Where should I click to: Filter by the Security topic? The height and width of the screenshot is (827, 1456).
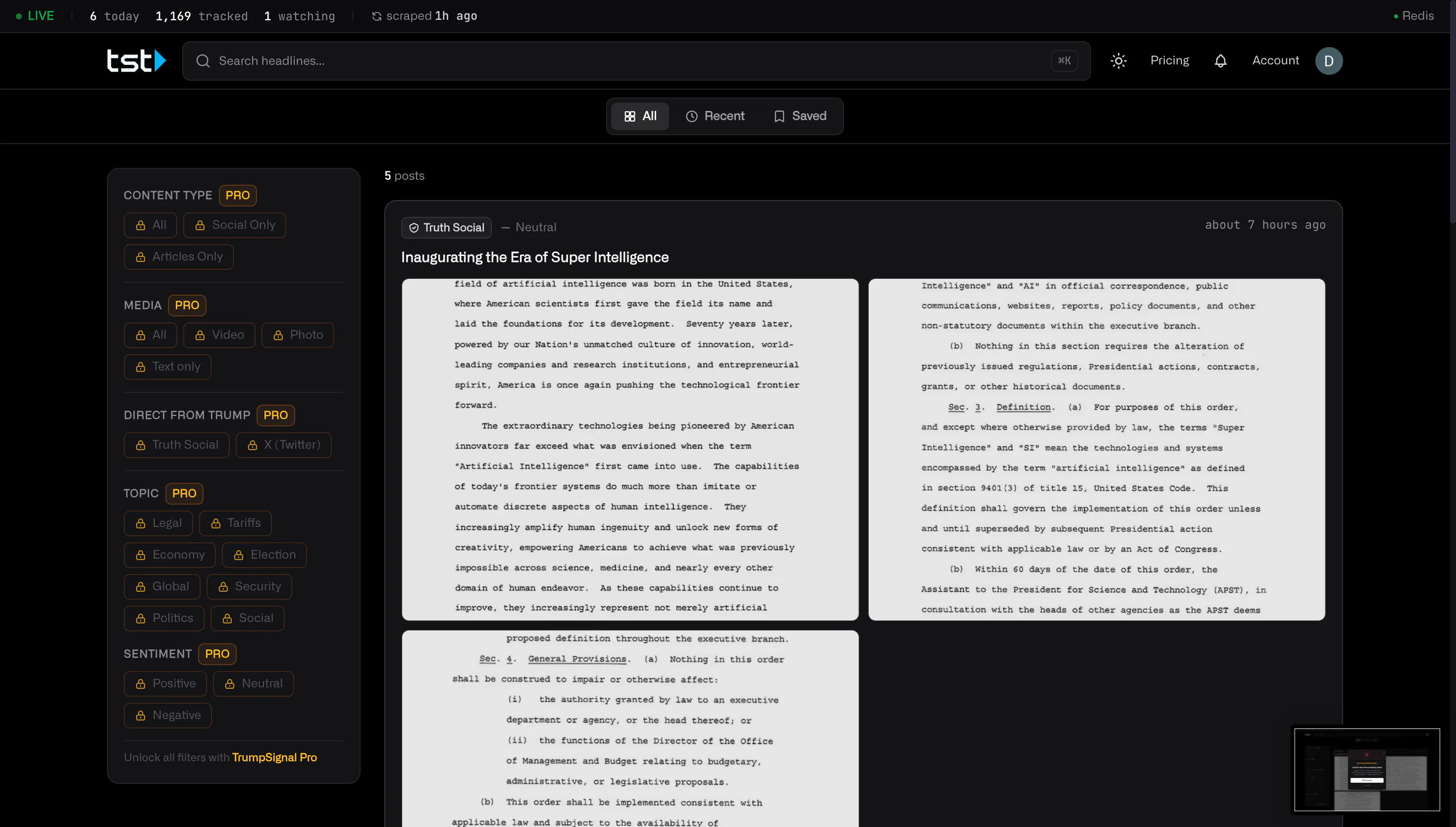click(249, 587)
